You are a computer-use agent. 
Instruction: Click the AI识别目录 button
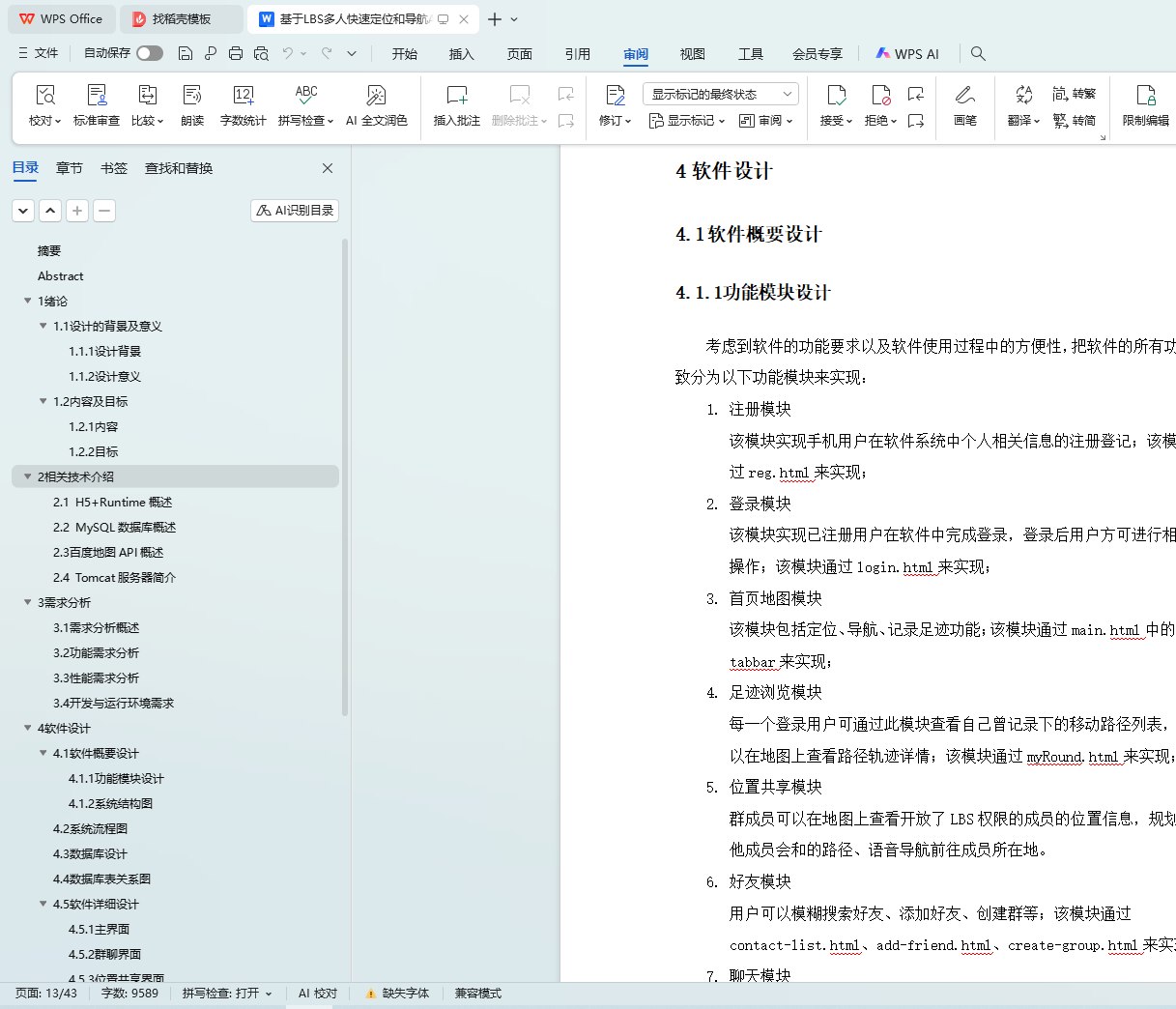pyautogui.click(x=295, y=211)
